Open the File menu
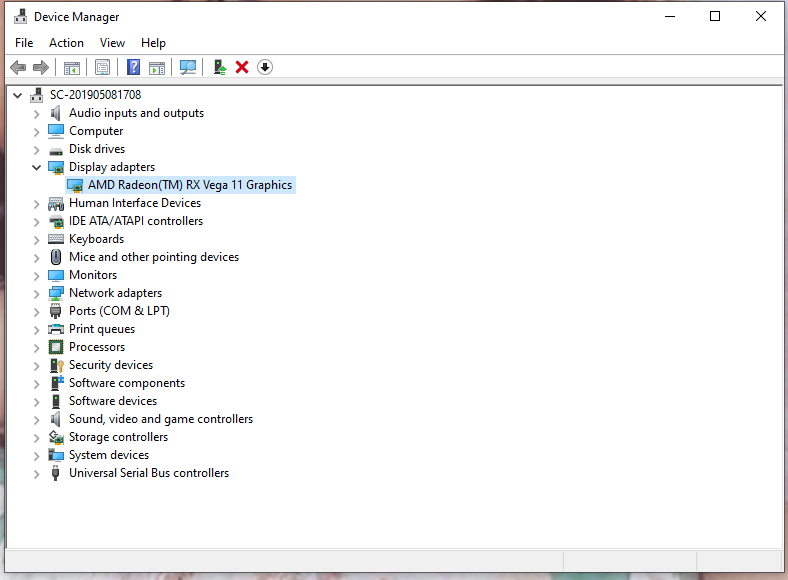The image size is (788, 580). point(24,43)
